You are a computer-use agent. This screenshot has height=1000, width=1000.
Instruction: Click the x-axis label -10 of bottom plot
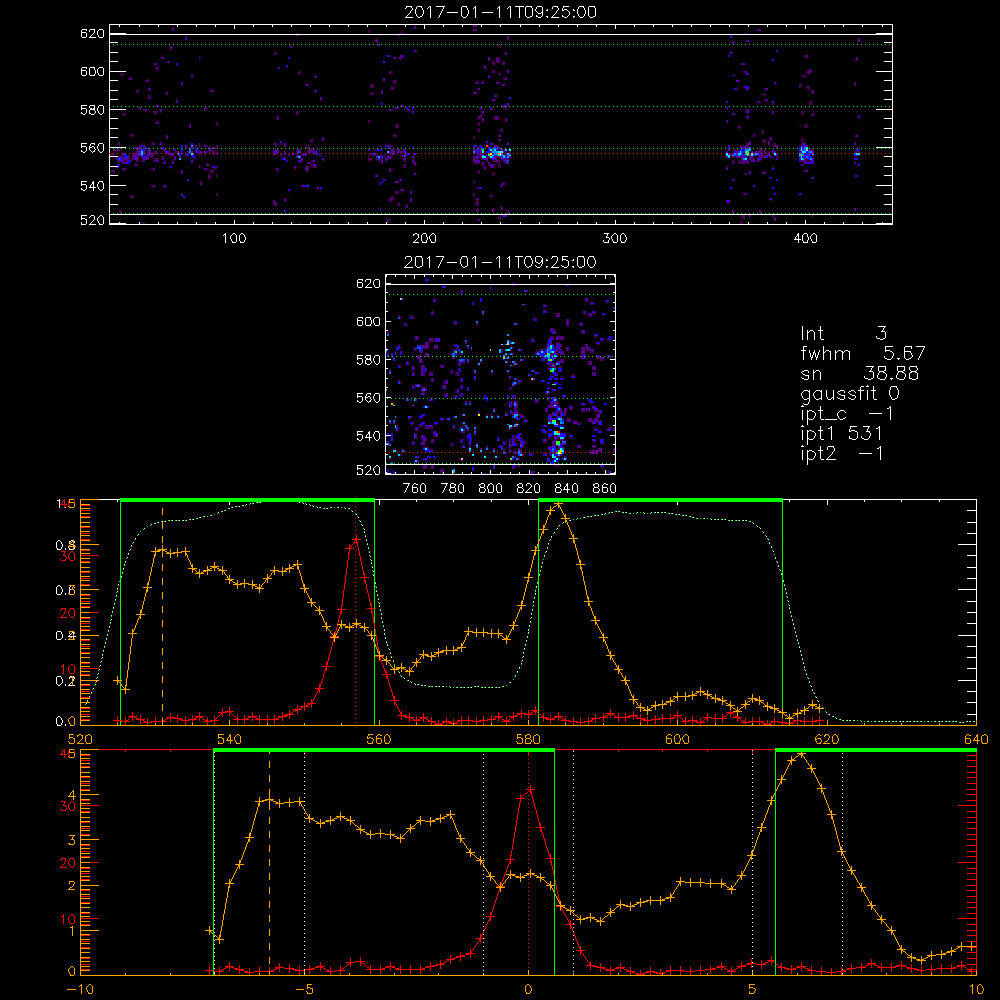[80, 990]
